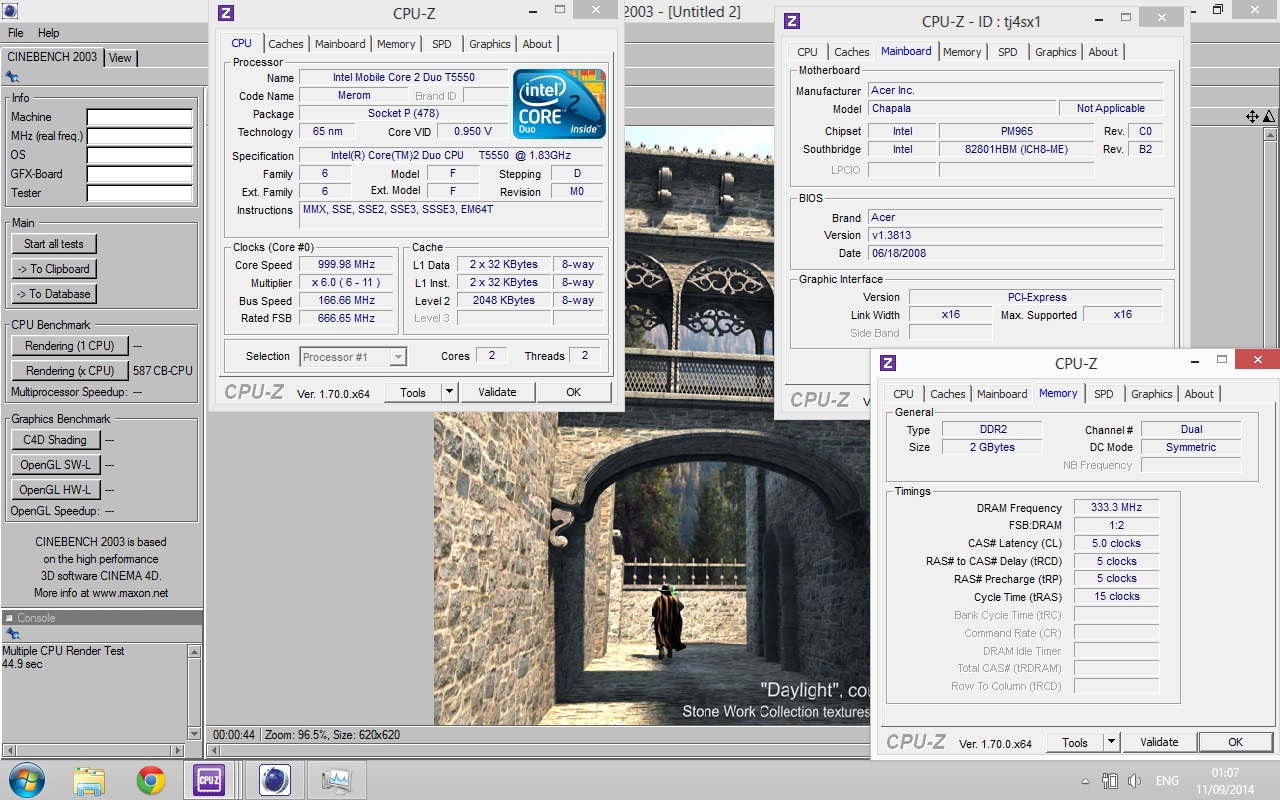Open the File menu in CINEBENCH
The image size is (1280, 800).
(x=17, y=33)
